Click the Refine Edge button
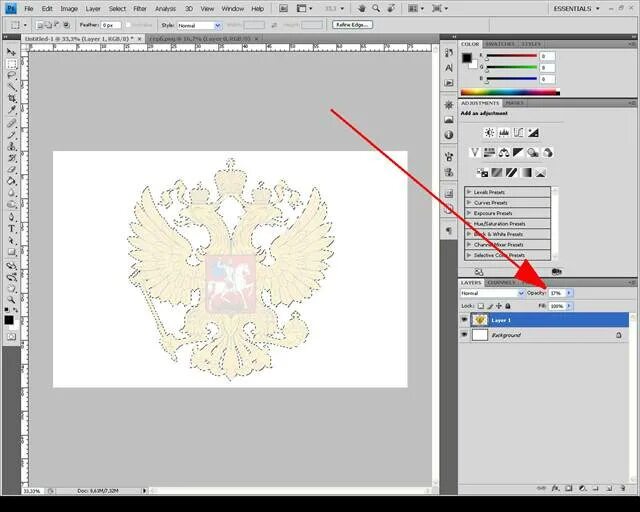Screen dimensions: 640x512 352,25
